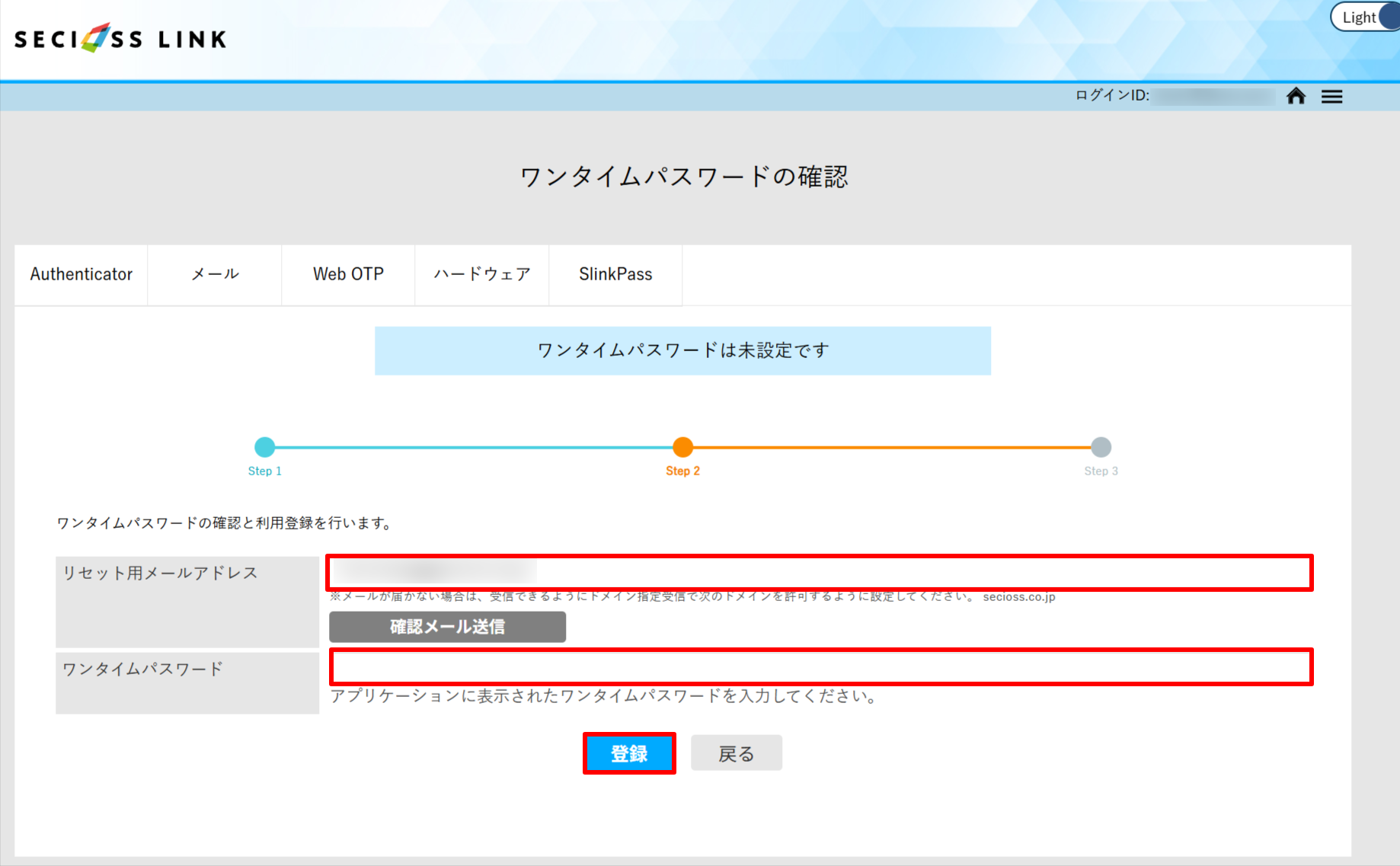Focus the リセット用メールアドレス input field
Screen dimensions: 1400x866
point(820,572)
